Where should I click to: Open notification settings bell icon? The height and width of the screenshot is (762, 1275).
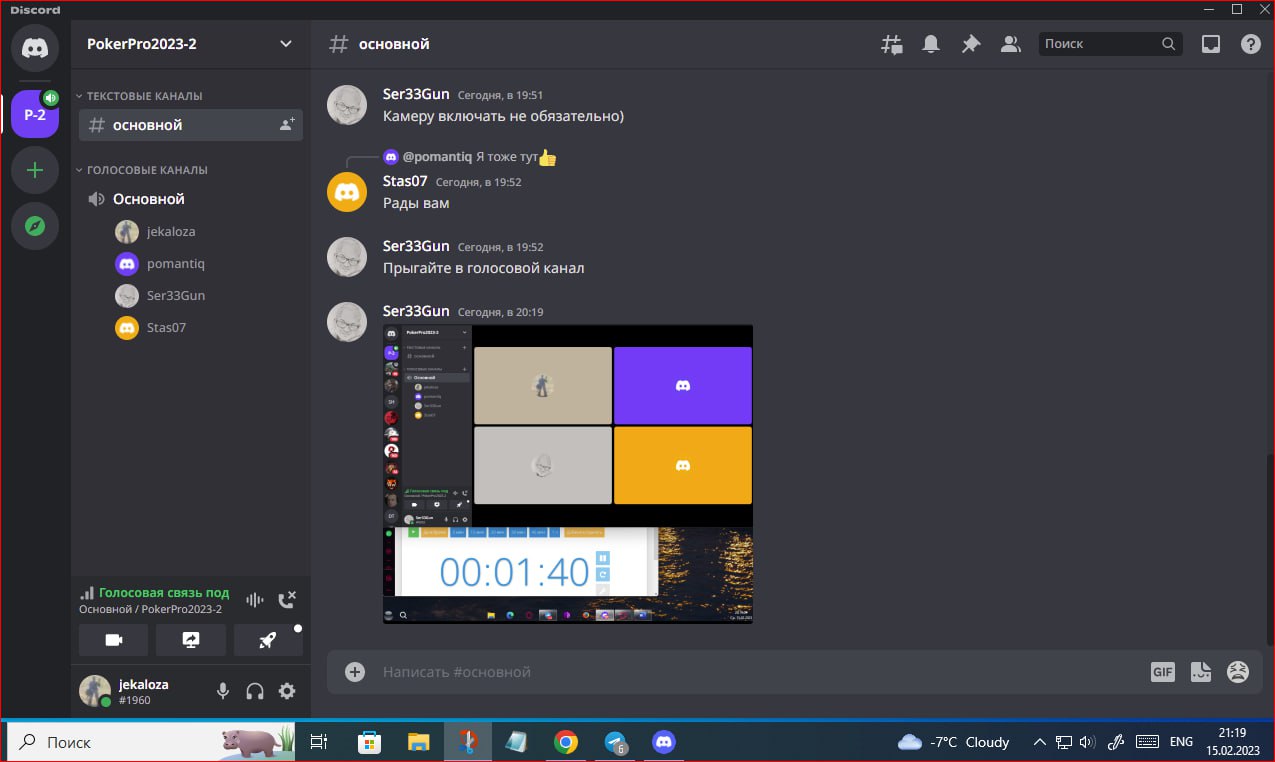pos(931,44)
